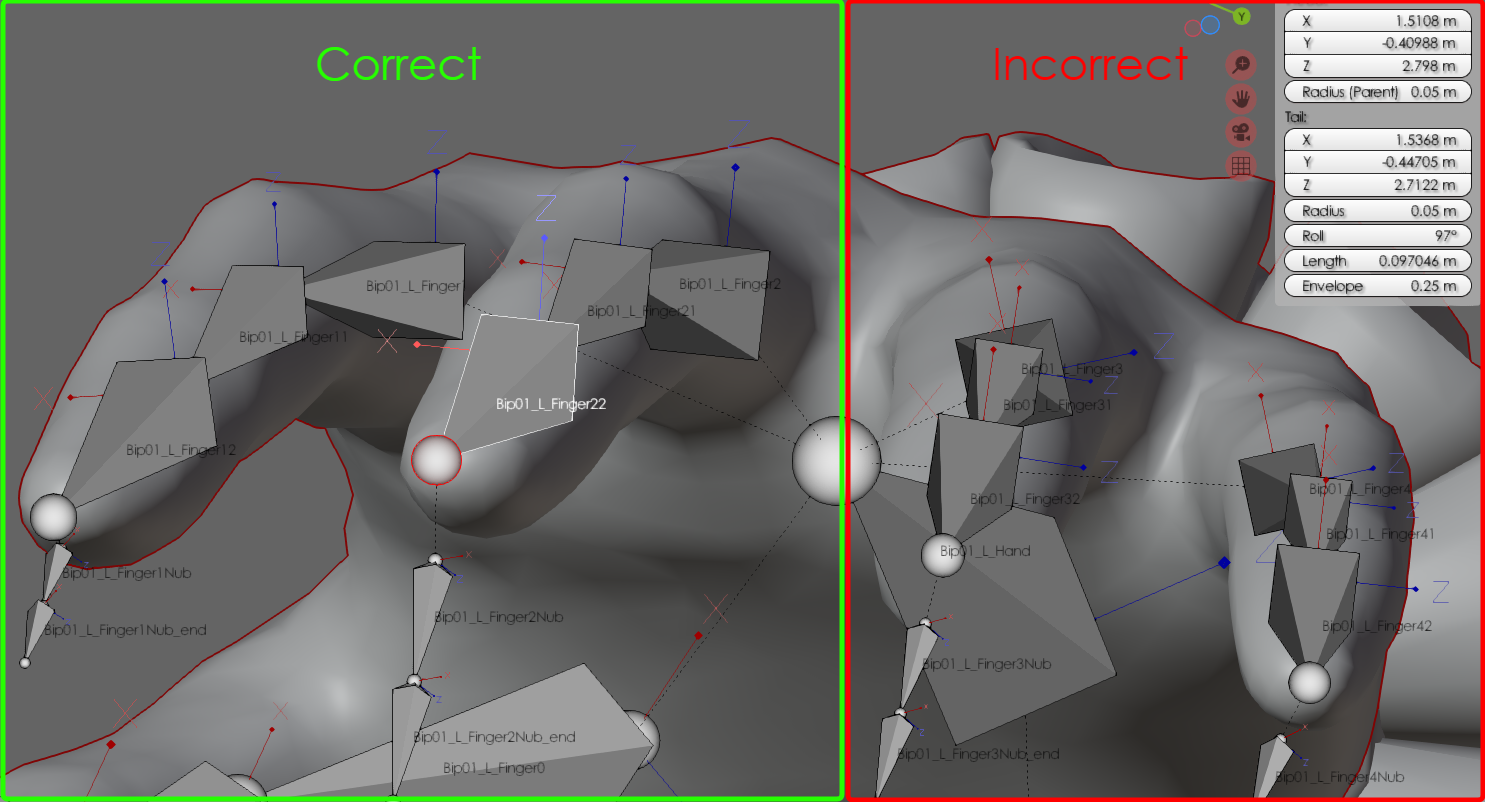
Task: Click the Roll field showing 97°
Action: click(1378, 236)
